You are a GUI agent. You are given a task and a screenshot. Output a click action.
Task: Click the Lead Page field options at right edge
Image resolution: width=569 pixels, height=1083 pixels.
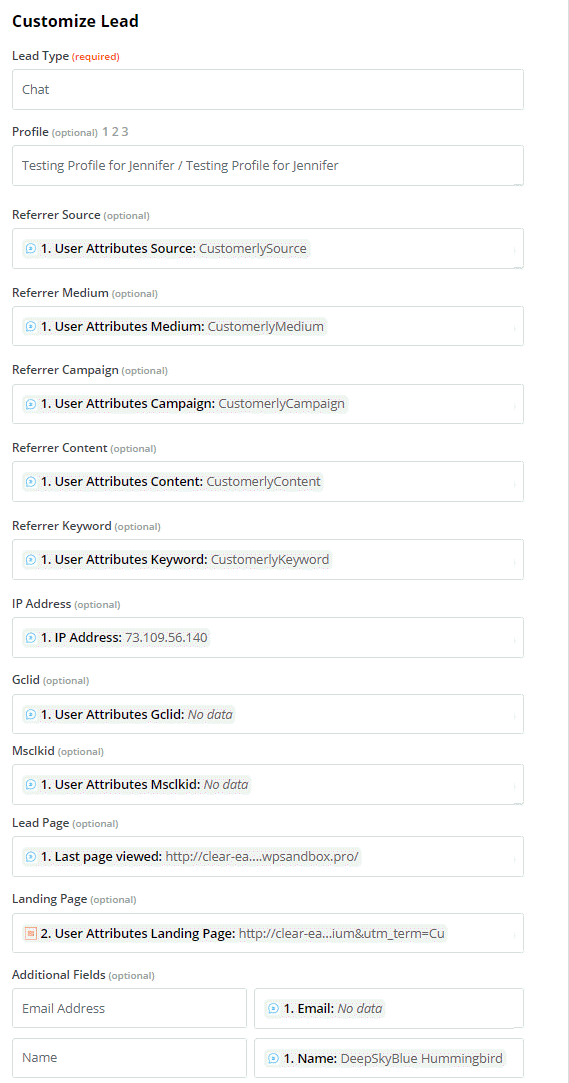pos(514,859)
